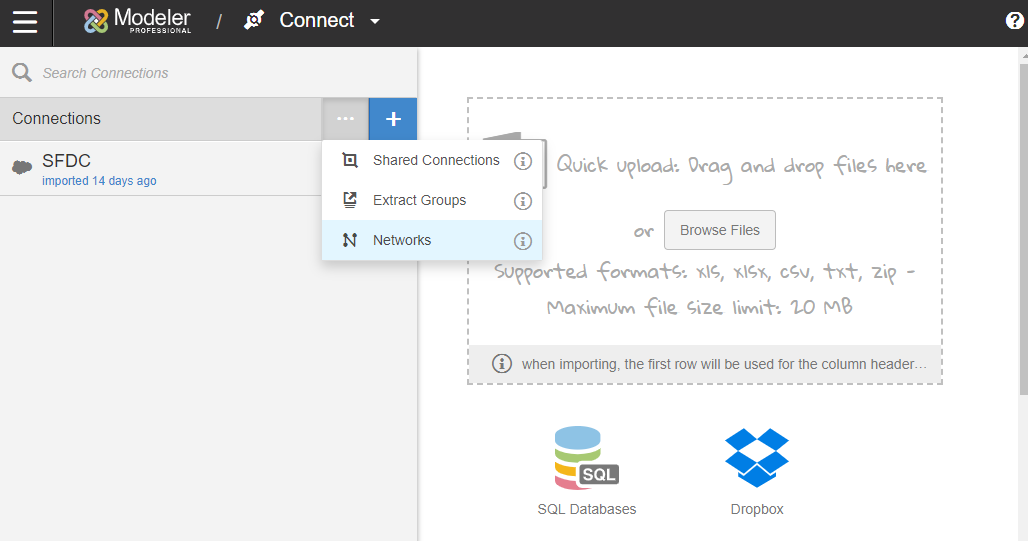
Task: Choose Networks menu item
Action: pos(402,240)
